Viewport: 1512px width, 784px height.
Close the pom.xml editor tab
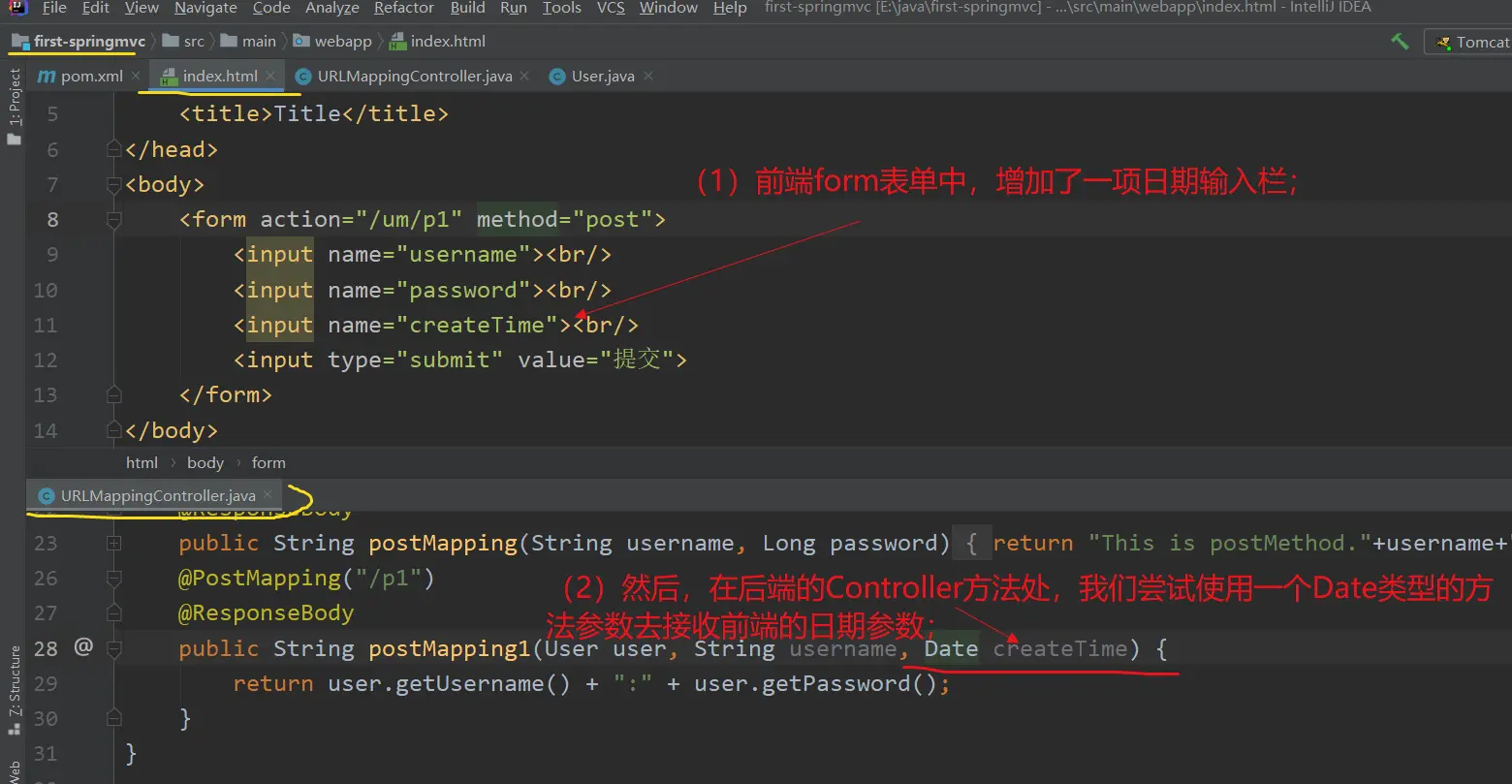click(x=137, y=76)
